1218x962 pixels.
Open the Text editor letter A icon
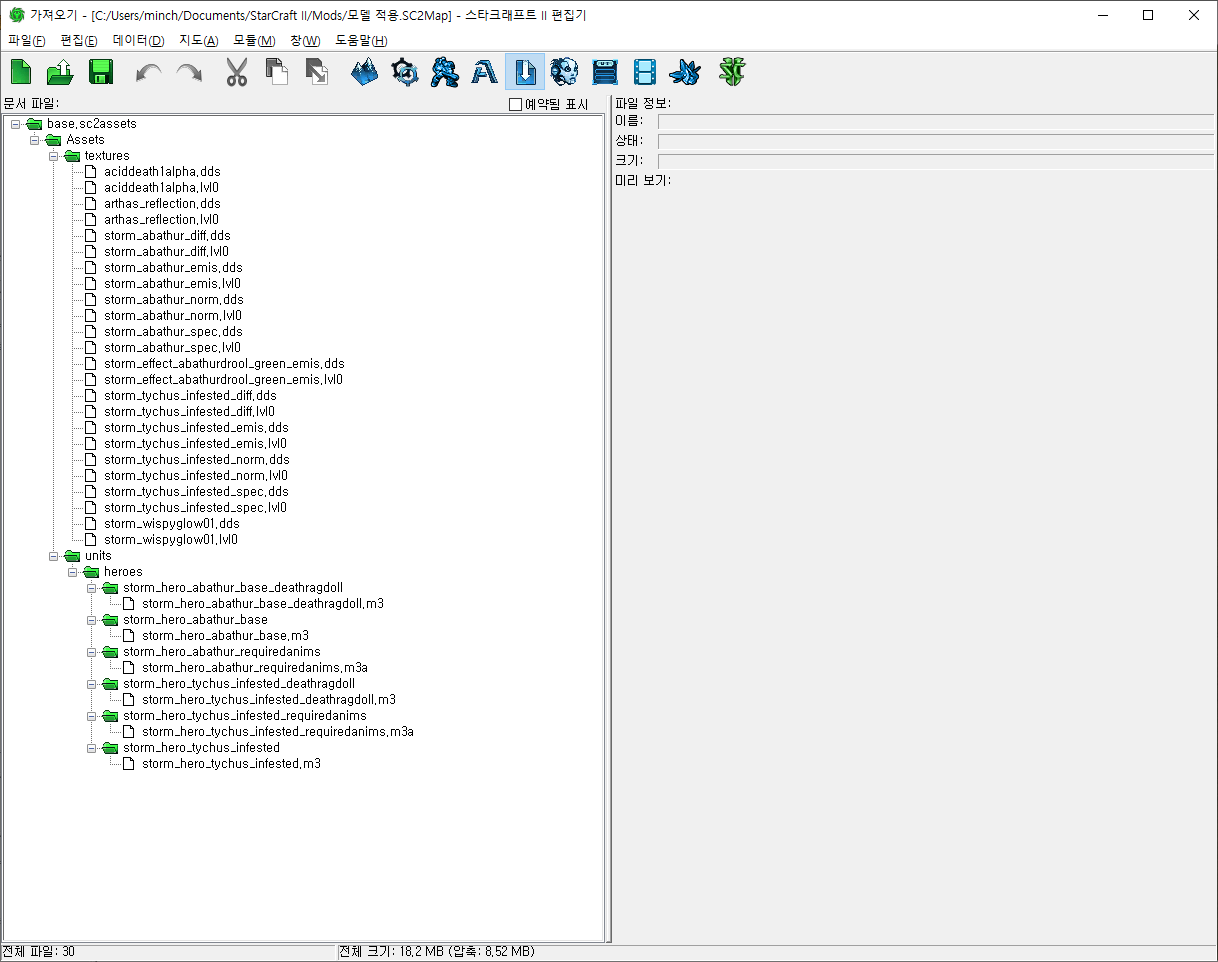[485, 72]
